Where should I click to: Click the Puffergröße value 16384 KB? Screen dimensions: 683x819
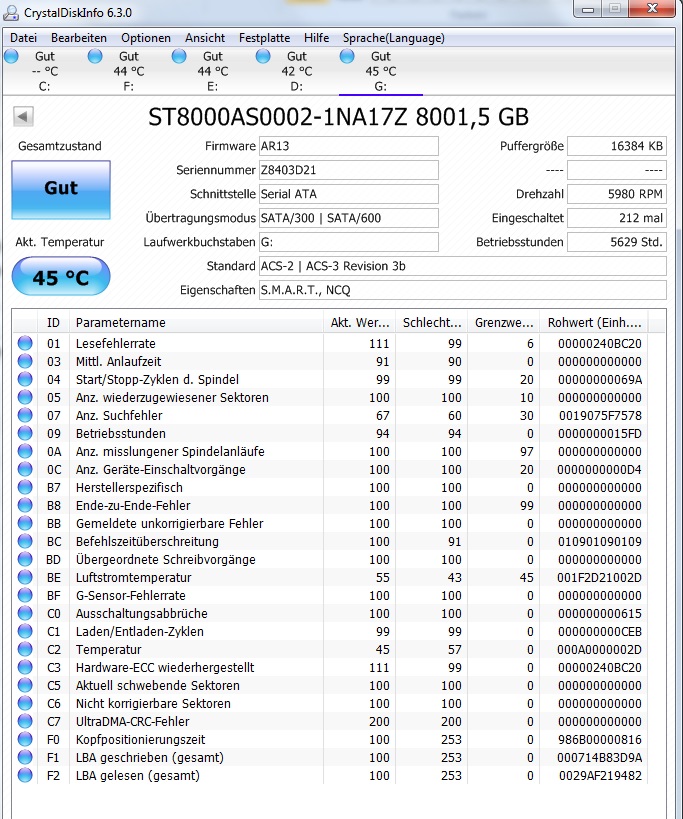tap(617, 146)
